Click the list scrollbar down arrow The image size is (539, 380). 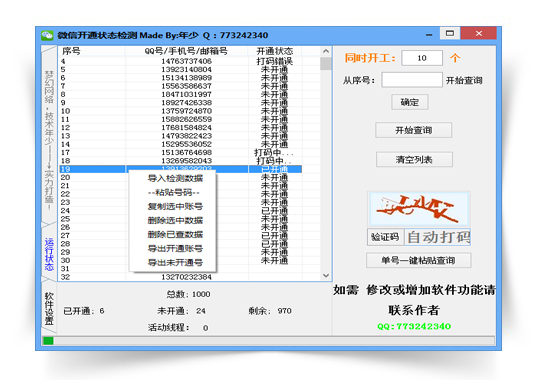tap(326, 275)
